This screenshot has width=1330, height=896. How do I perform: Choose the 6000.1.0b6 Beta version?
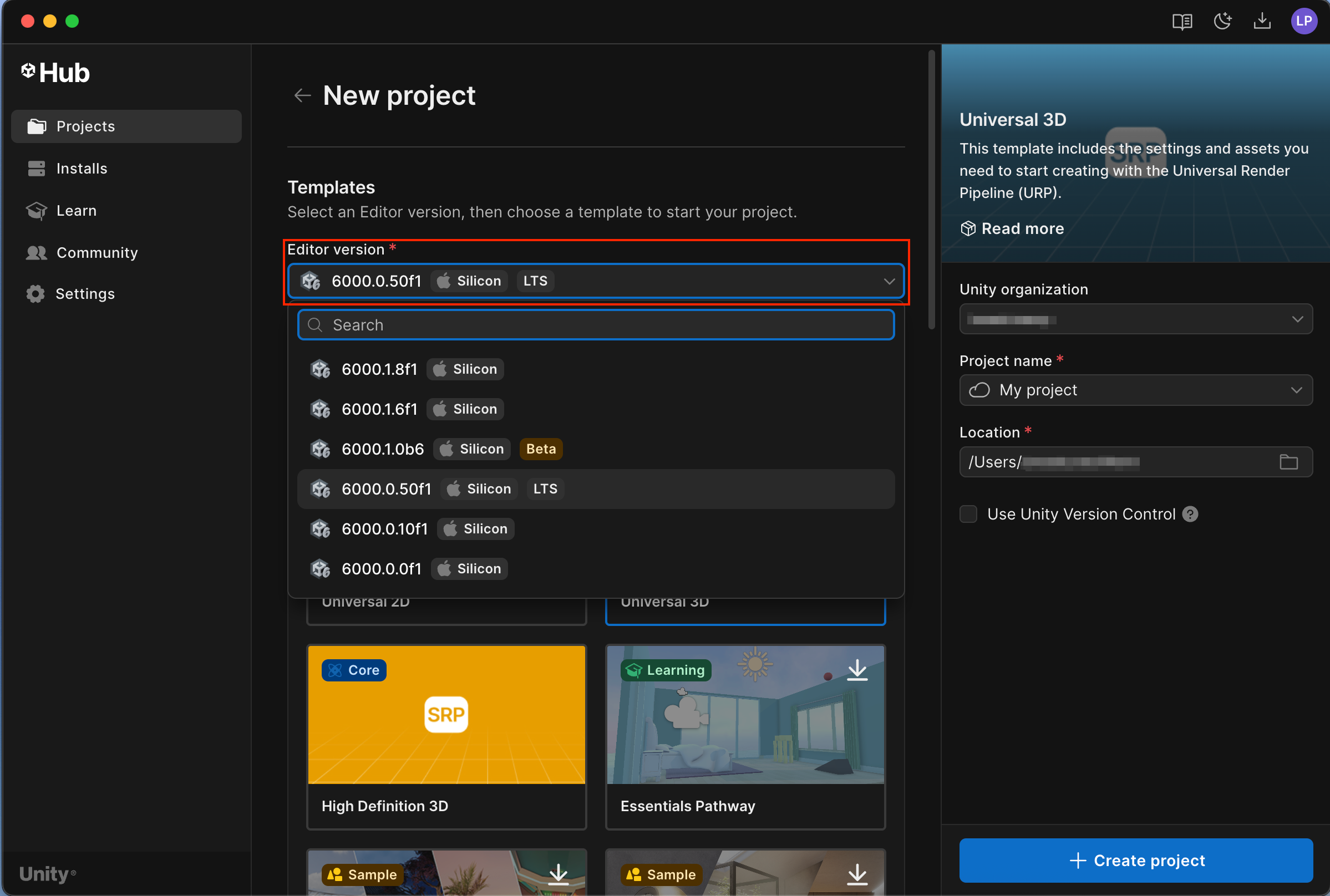383,449
